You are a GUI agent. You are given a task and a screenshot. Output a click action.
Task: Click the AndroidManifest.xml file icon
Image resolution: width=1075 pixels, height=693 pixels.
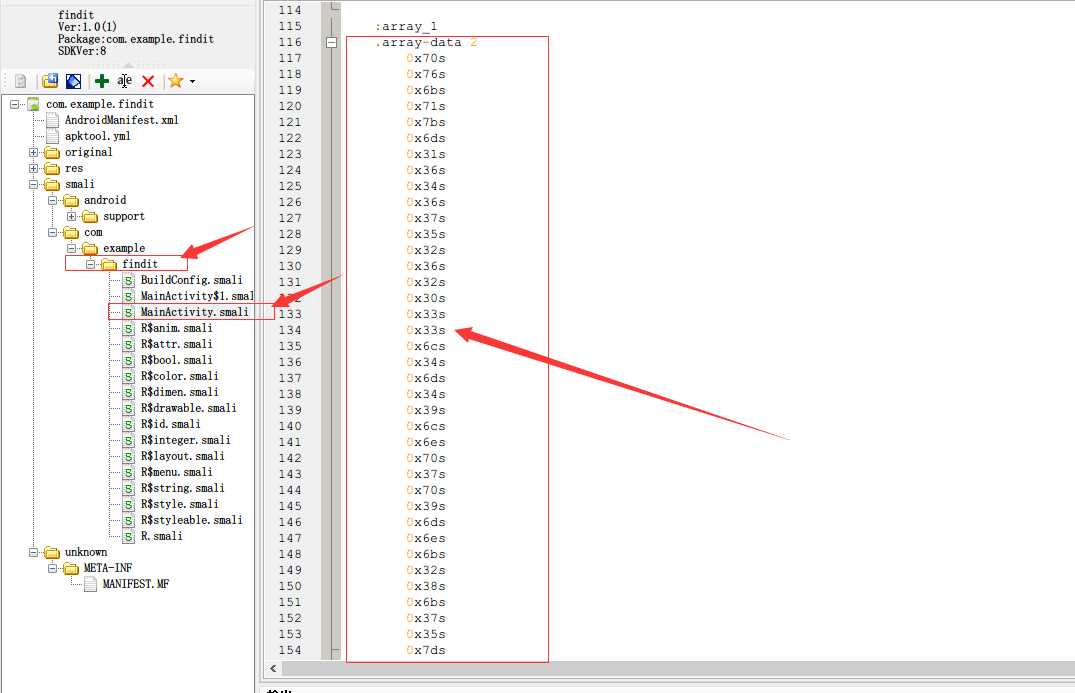[x=52, y=120]
